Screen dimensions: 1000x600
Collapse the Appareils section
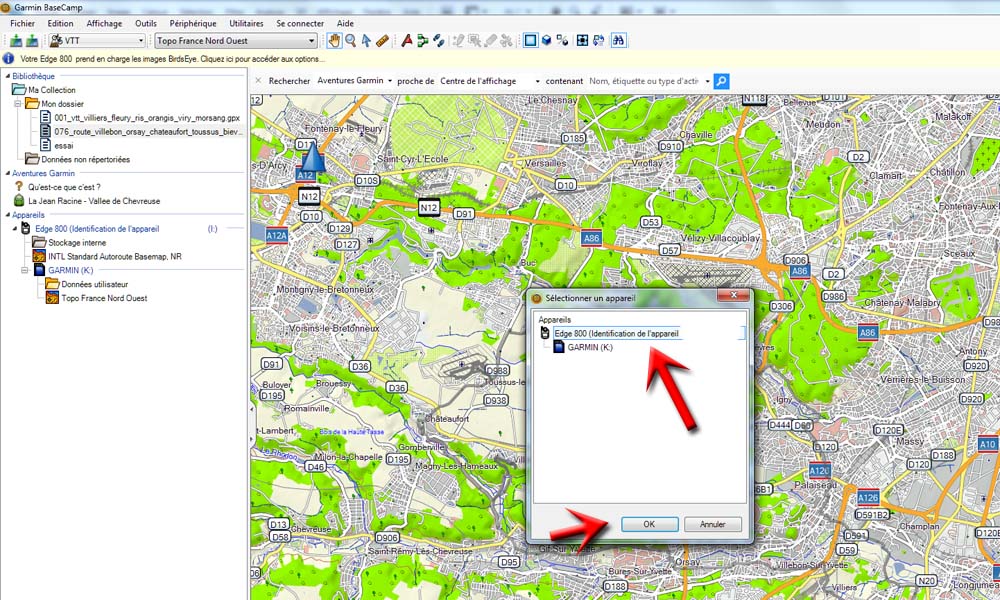pyautogui.click(x=8, y=215)
